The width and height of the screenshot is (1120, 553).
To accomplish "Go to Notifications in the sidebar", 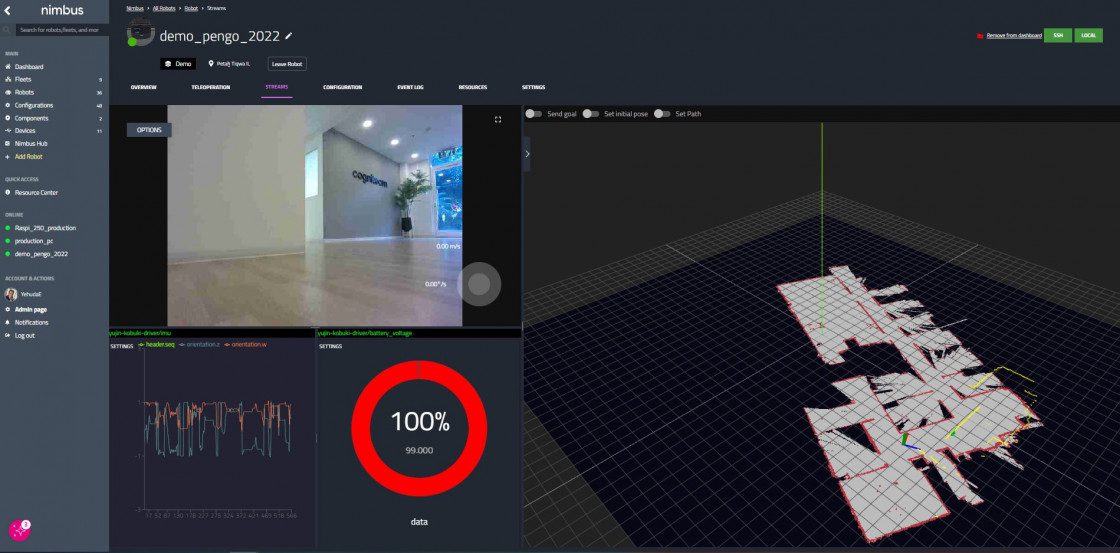I will point(31,322).
